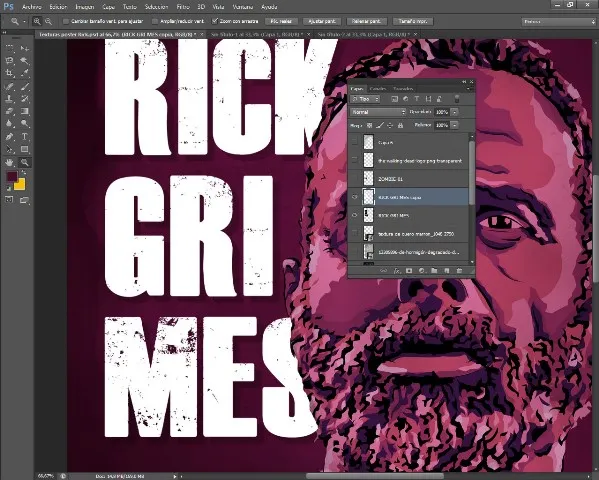Select the Move tool
This screenshot has width=599, height=480.
point(24,48)
